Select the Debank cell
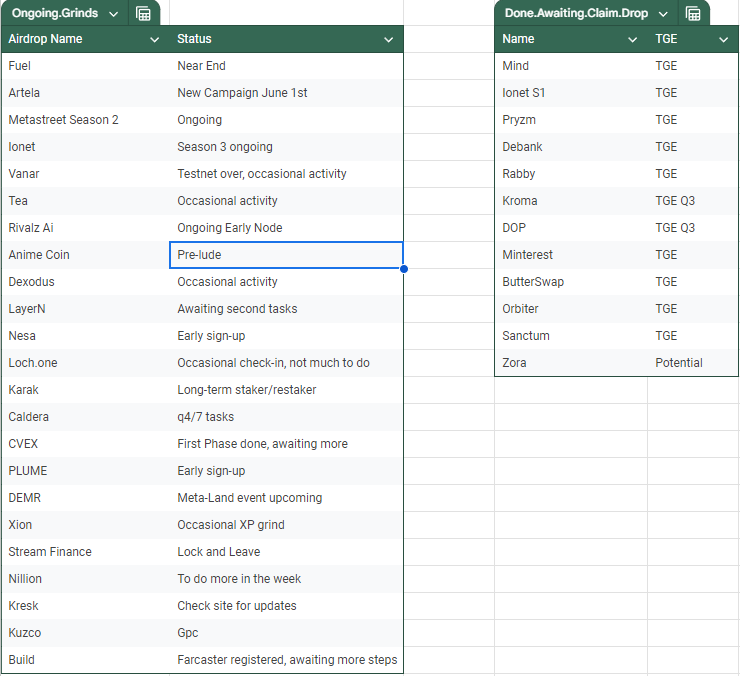Screen dimensions: 740x676 (x=571, y=147)
